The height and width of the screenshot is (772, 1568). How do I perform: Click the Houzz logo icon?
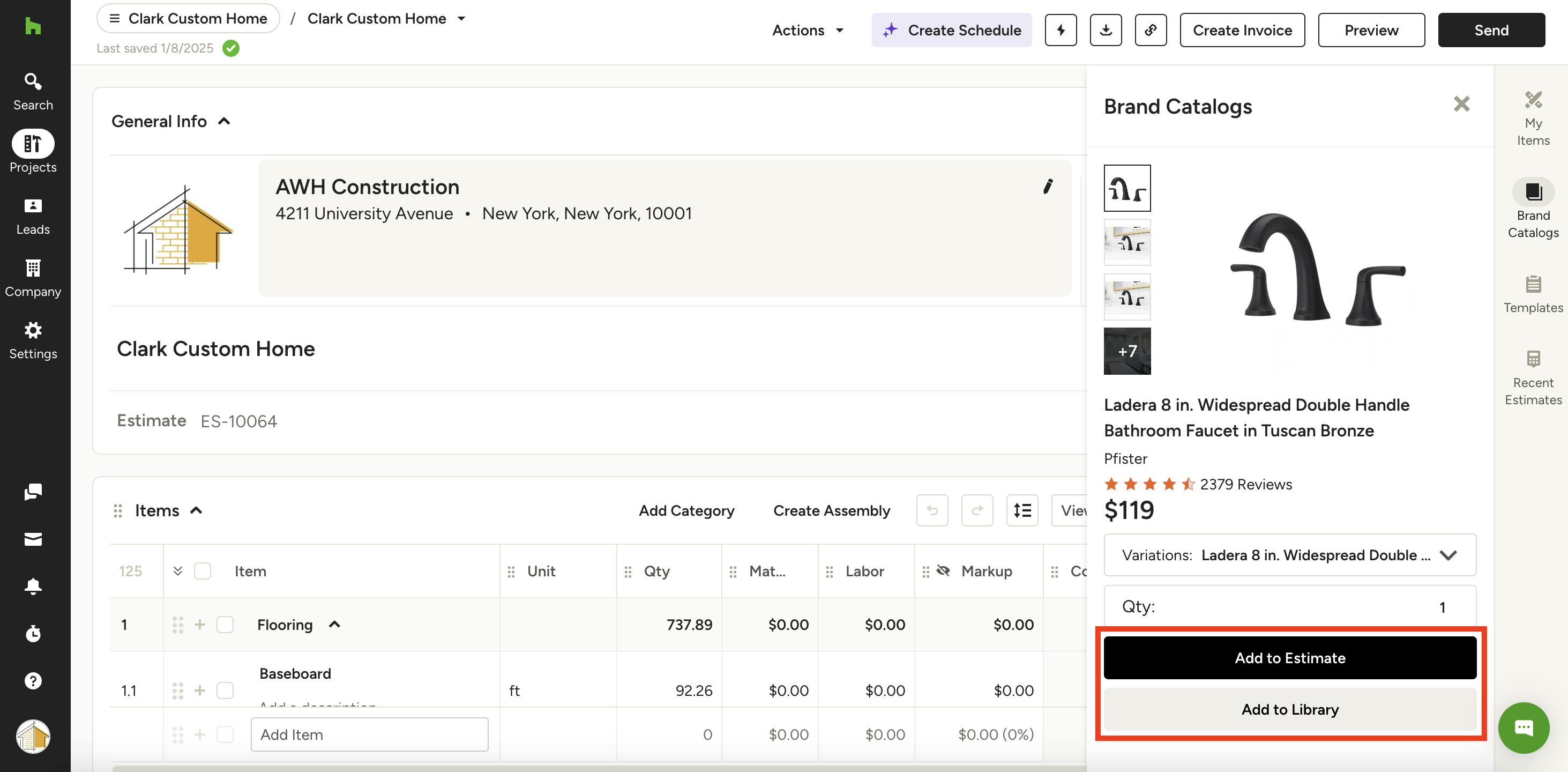(33, 26)
